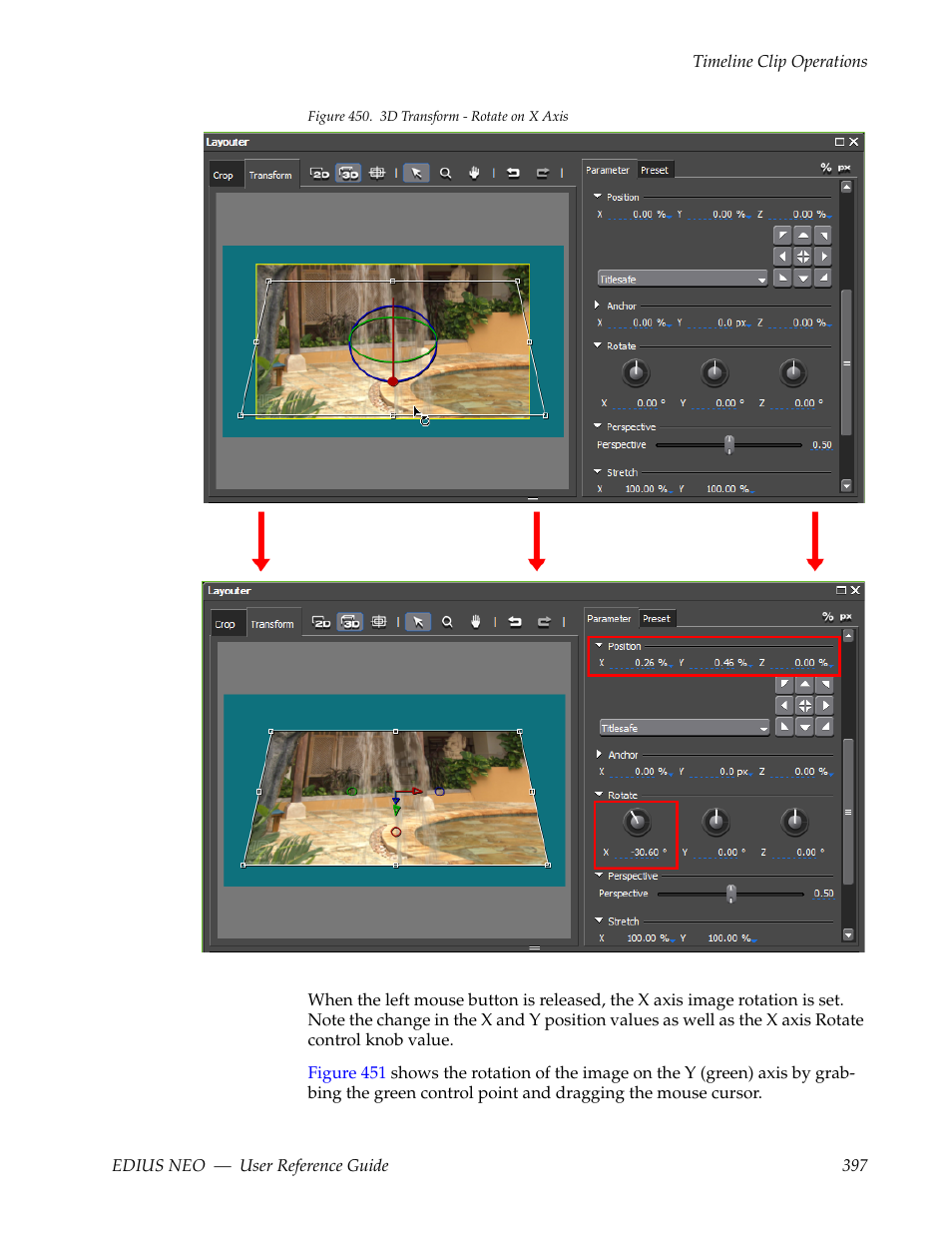Open Figure 451 link in body text
This screenshot has width=952, height=1233.
pos(346,1072)
